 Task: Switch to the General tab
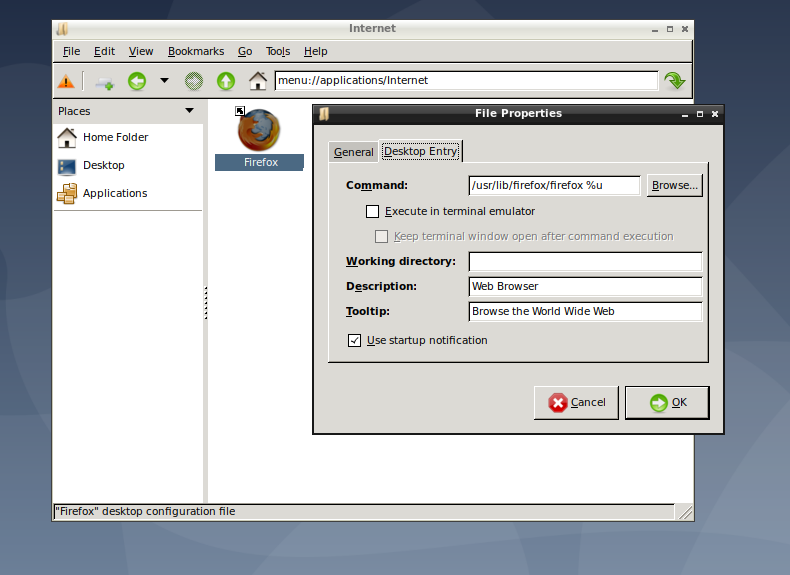353,152
